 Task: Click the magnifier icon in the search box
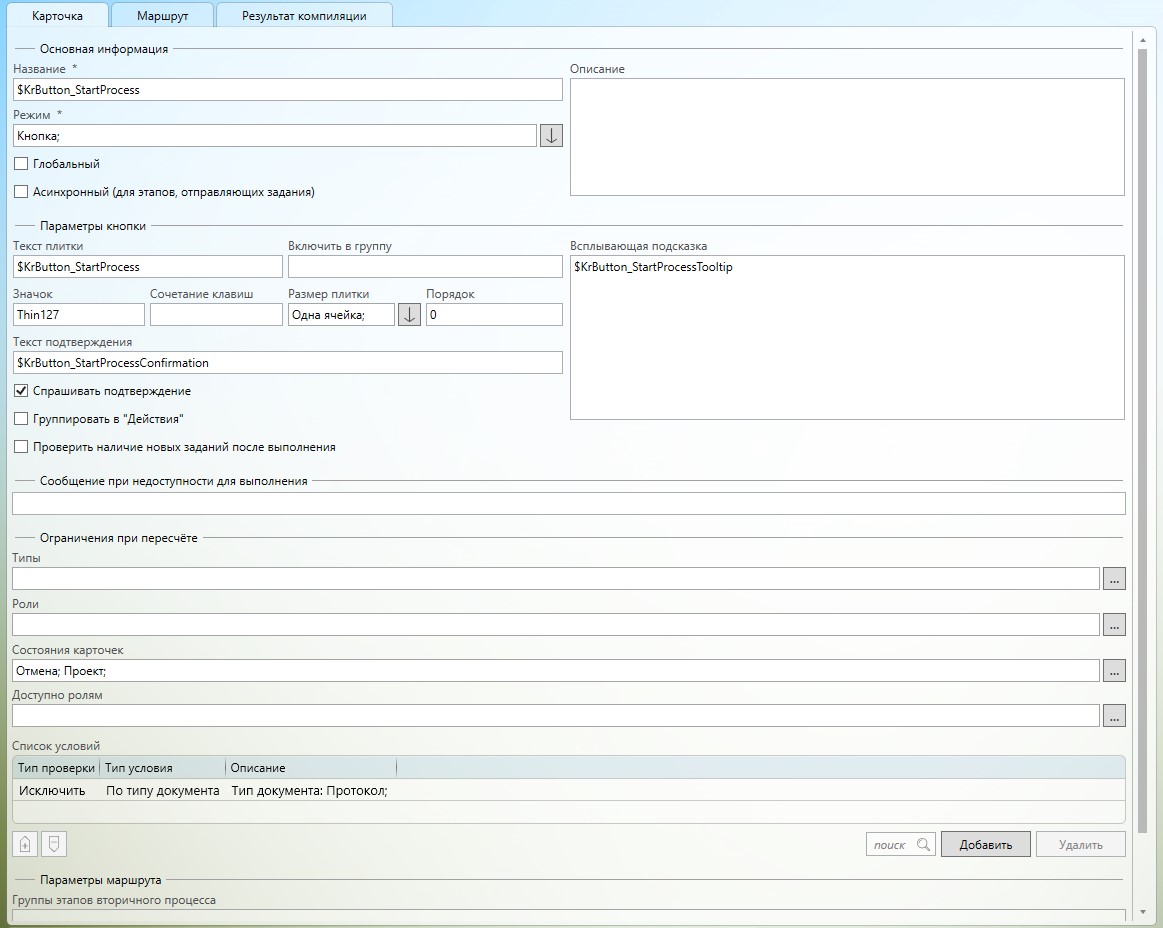pos(923,845)
